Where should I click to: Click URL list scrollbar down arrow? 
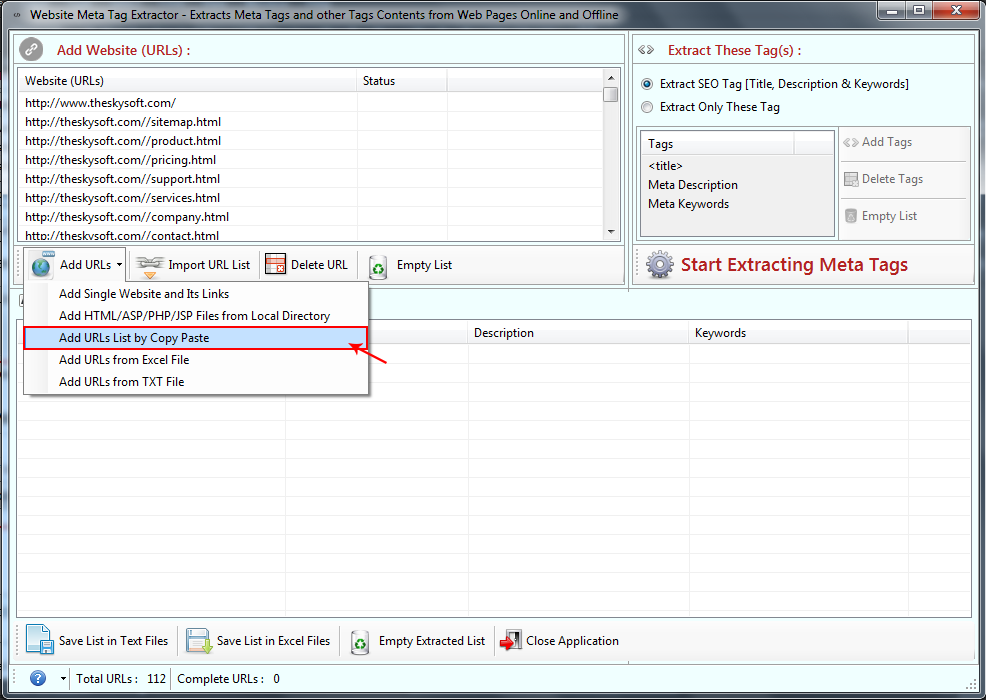pos(611,232)
